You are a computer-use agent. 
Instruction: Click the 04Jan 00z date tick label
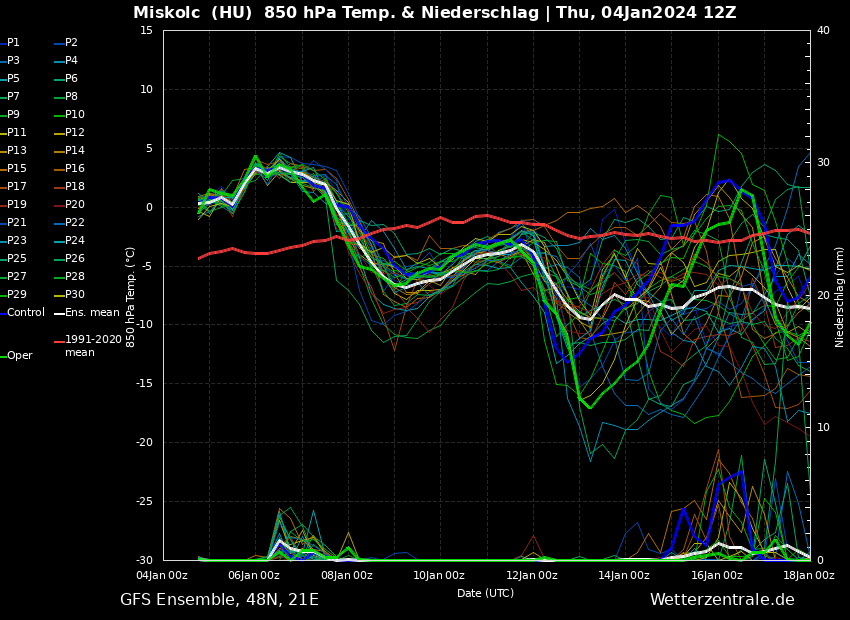(162, 575)
